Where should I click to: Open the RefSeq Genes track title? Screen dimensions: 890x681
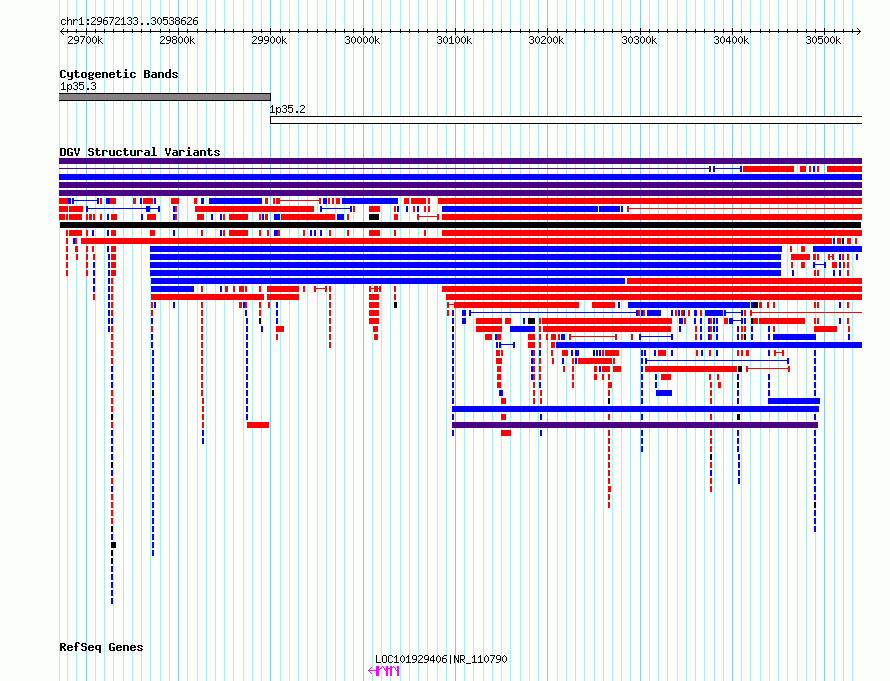point(101,647)
